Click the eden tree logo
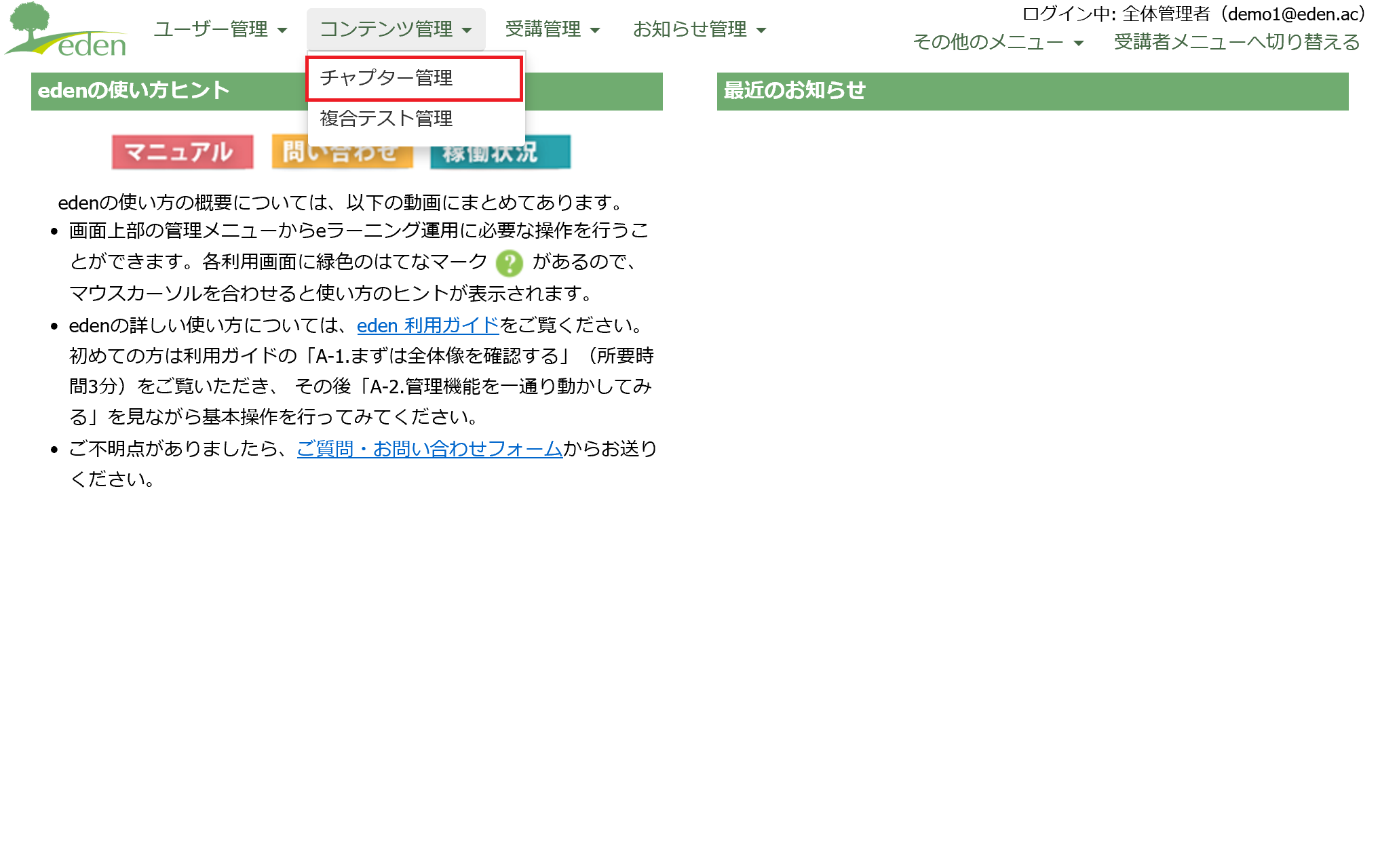 [x=65, y=30]
